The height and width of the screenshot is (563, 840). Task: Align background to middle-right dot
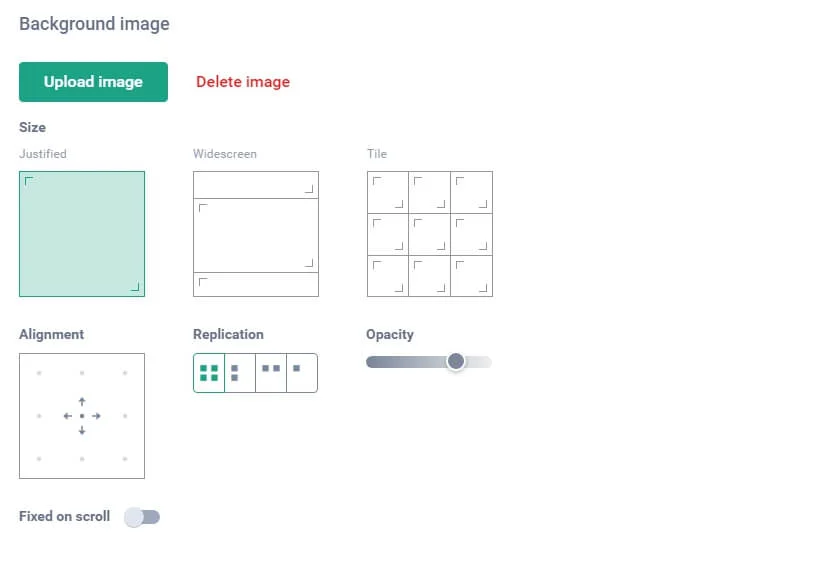[x=125, y=416]
